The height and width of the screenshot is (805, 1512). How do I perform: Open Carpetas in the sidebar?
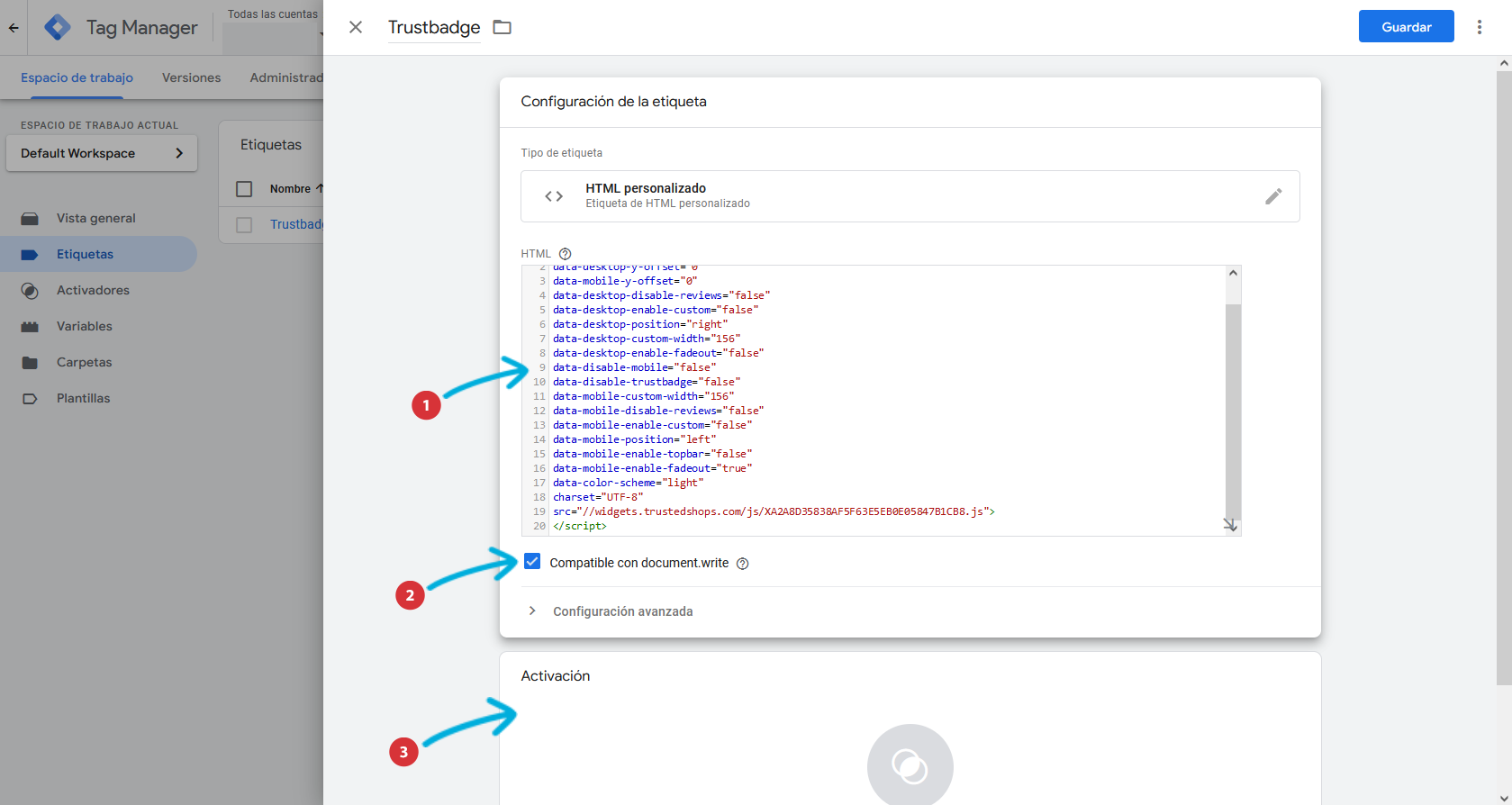(85, 362)
